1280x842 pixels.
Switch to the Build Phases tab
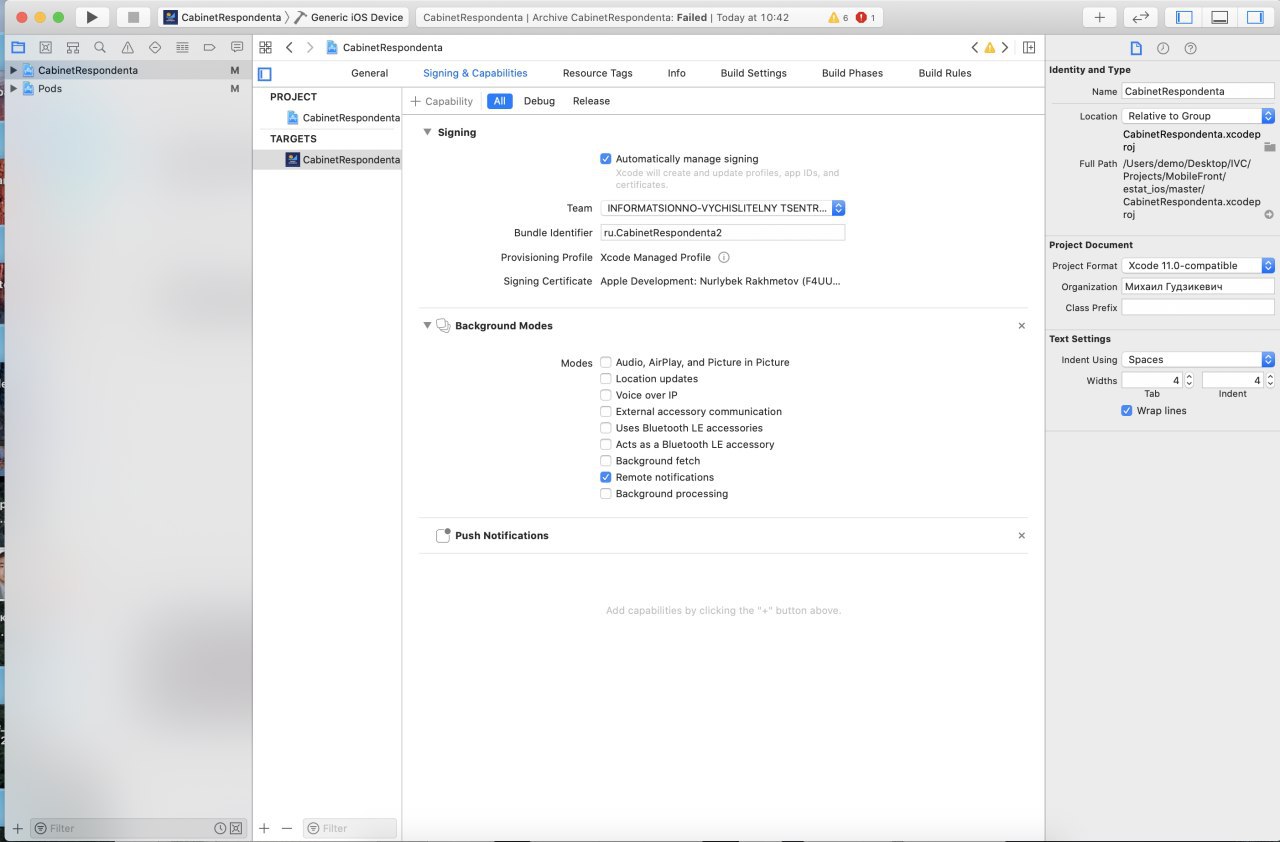[852, 73]
